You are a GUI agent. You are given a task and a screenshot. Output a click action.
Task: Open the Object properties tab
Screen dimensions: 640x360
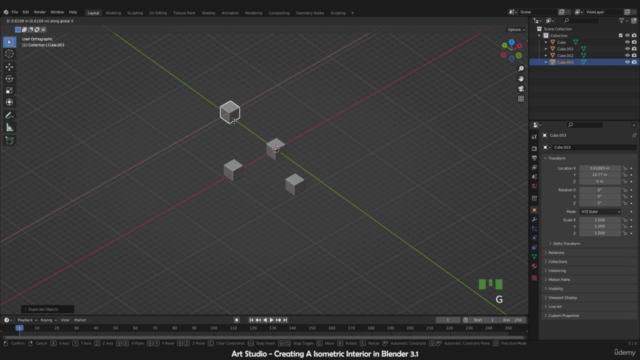click(x=534, y=210)
